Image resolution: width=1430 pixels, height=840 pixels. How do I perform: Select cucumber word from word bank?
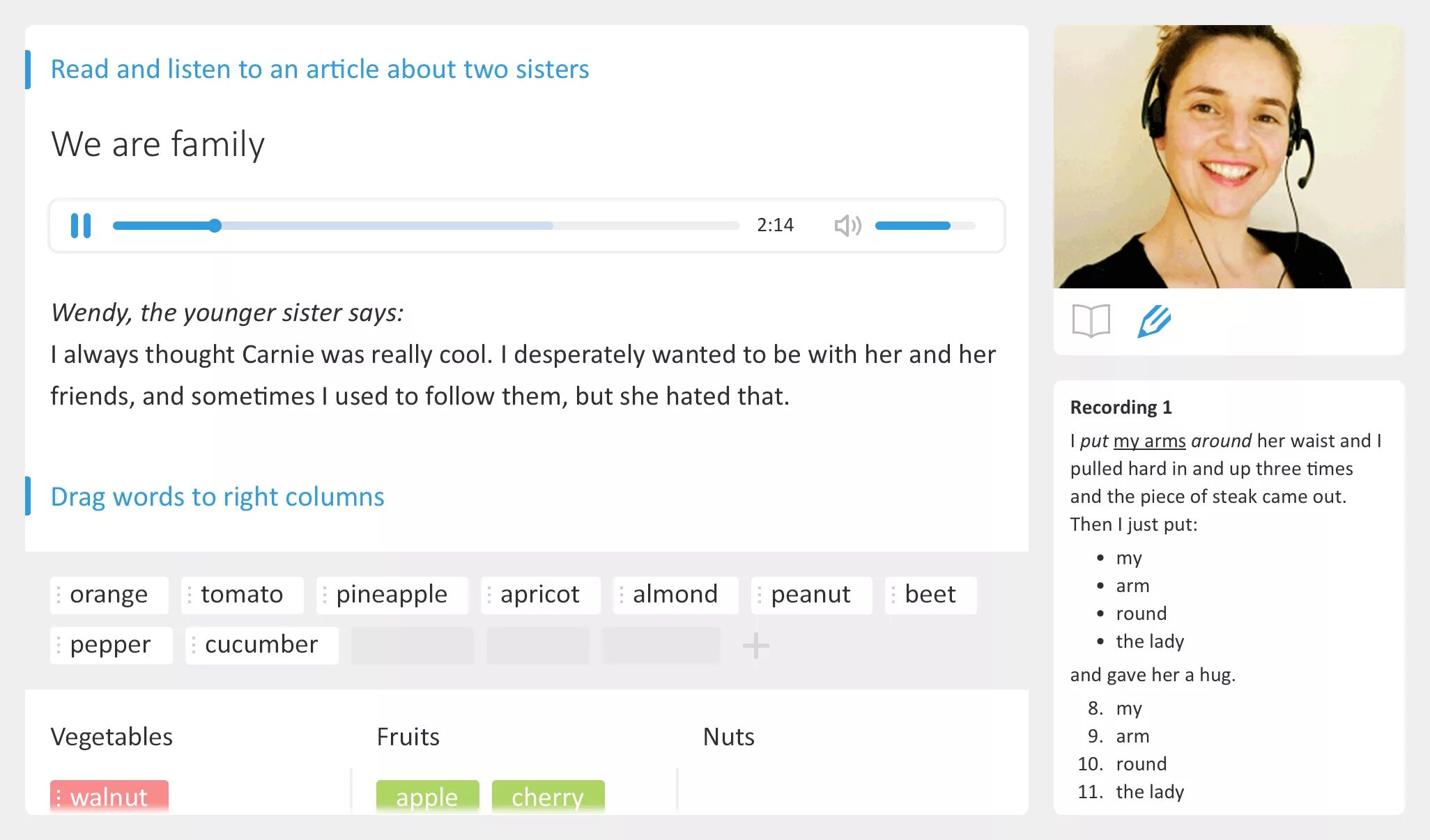(x=260, y=644)
